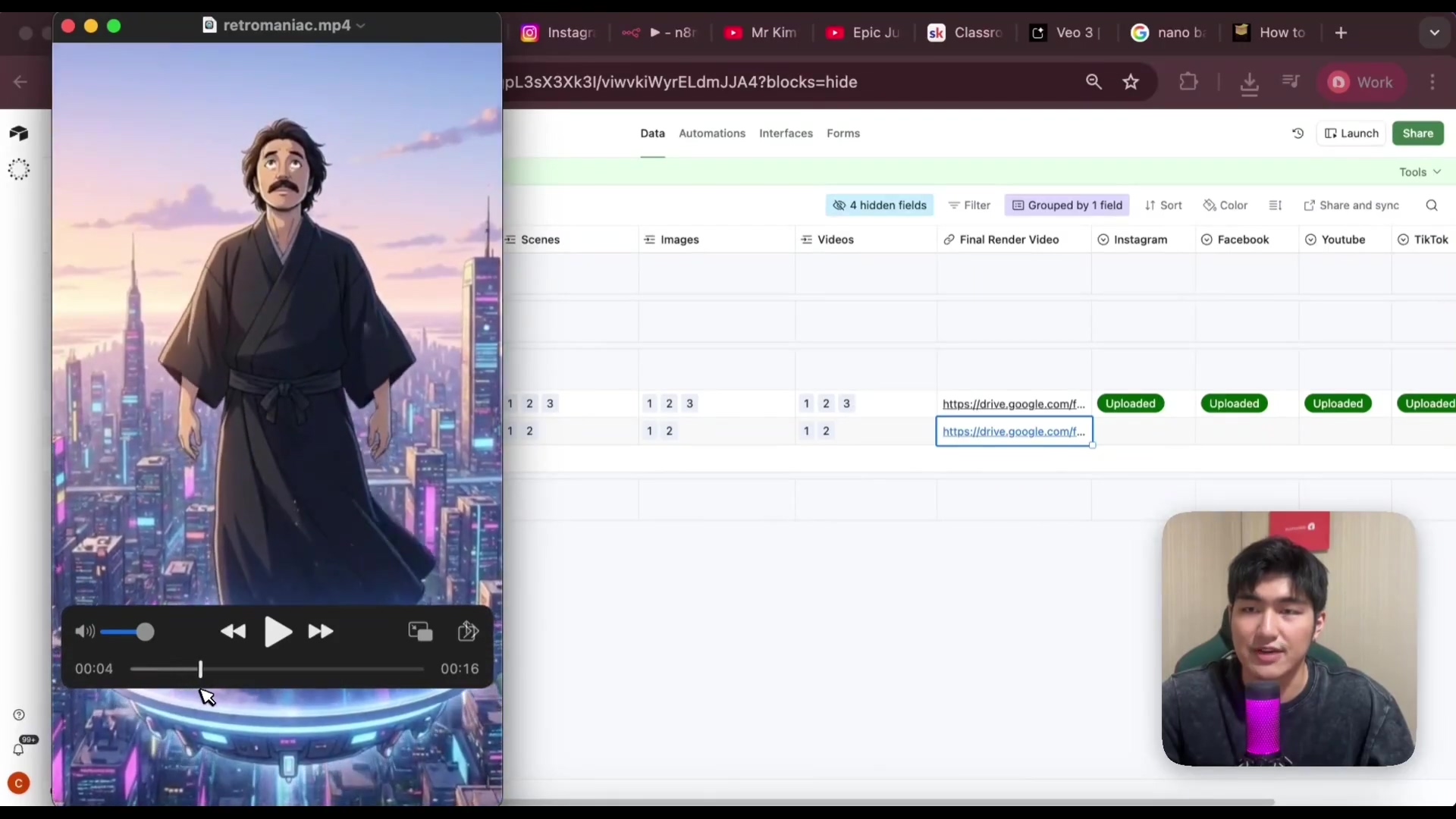Toggle the 4 hidden fields button
1456x819 pixels.
coord(879,206)
